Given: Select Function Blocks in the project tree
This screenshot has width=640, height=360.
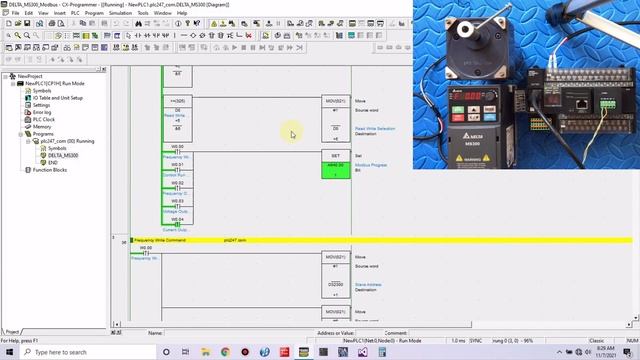Looking at the screenshot, I should (50, 170).
